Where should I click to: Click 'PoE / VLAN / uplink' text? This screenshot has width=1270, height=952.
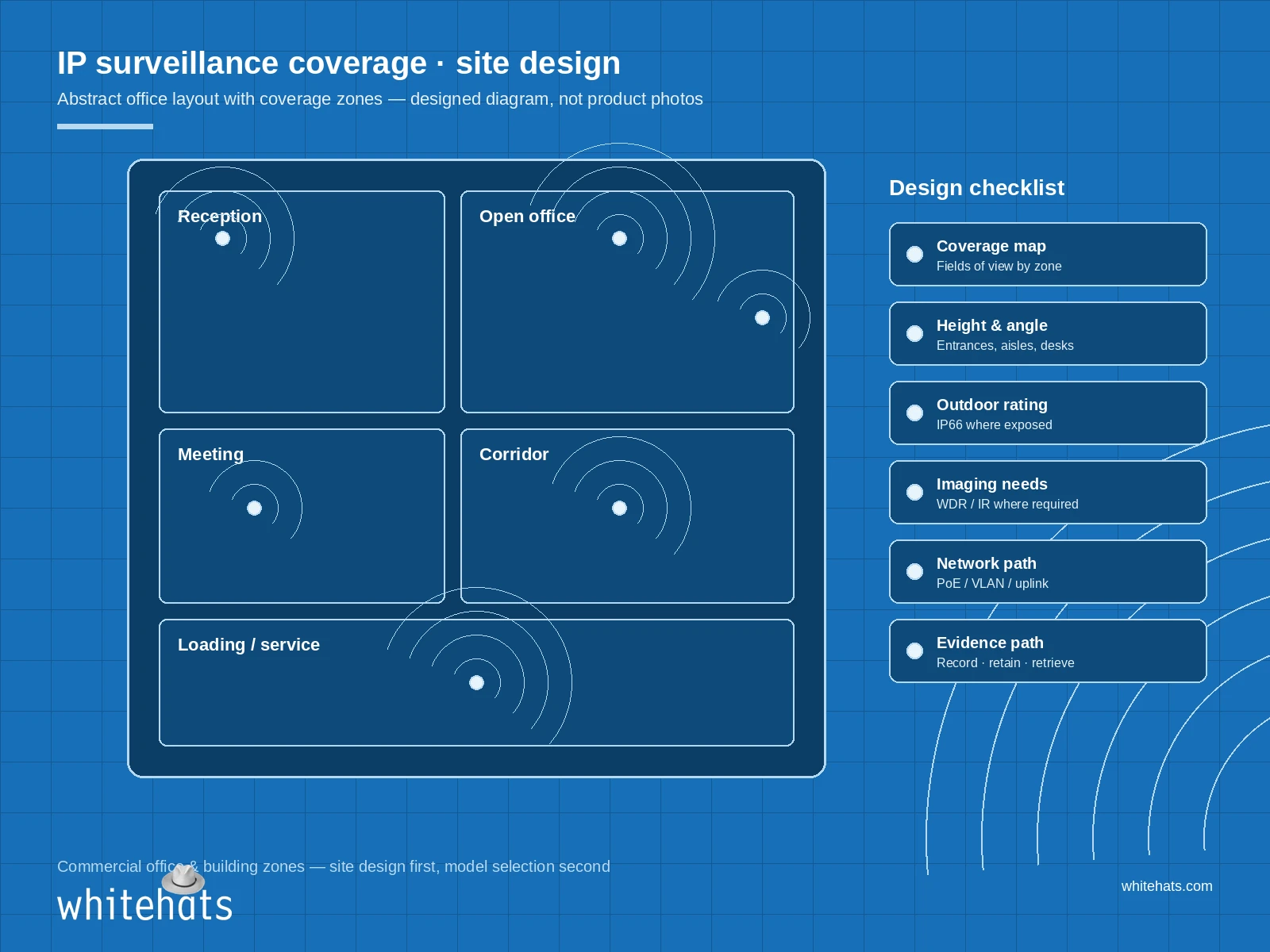(x=992, y=583)
